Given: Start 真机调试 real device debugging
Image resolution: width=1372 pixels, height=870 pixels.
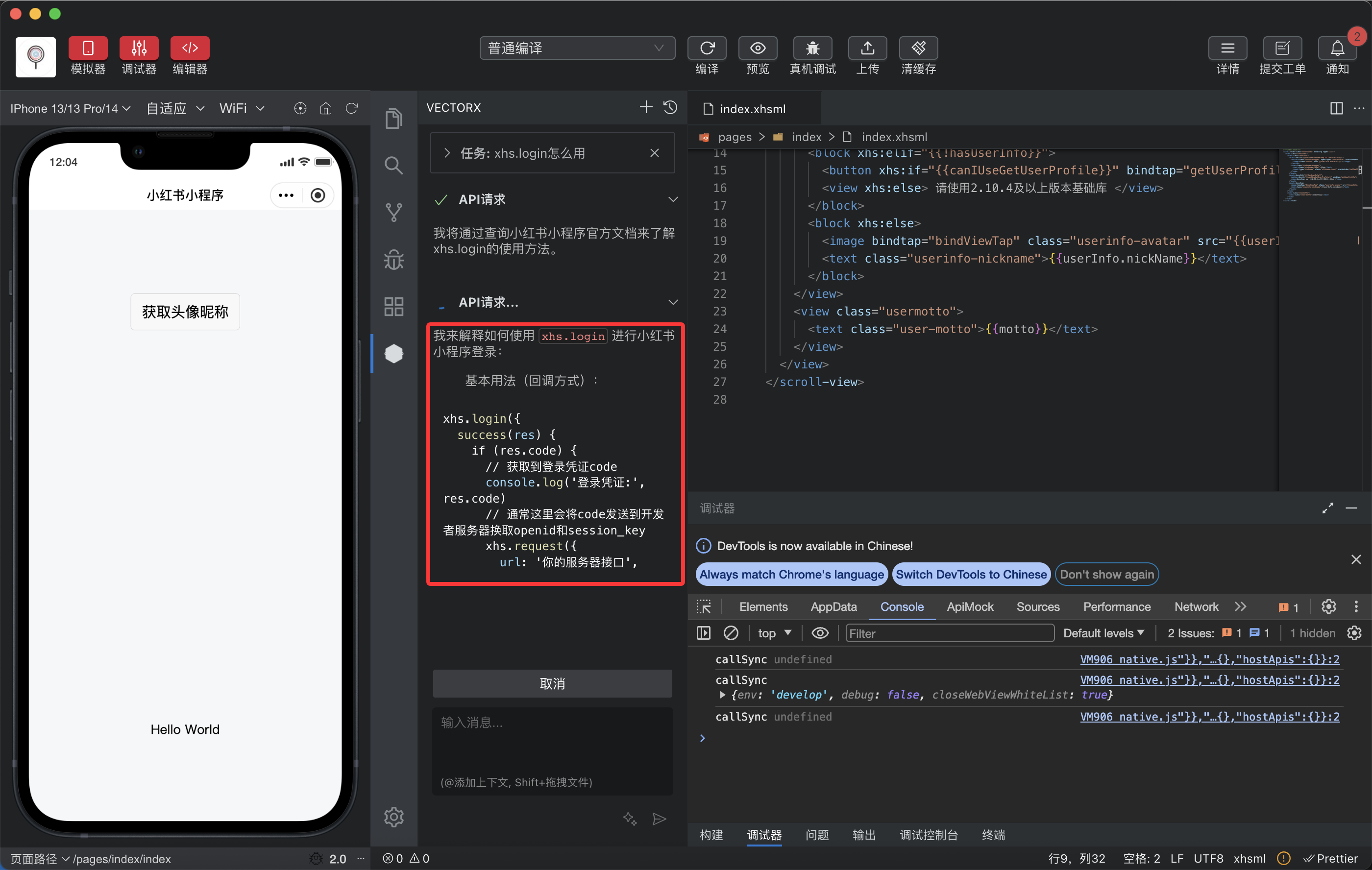Looking at the screenshot, I should 812,48.
